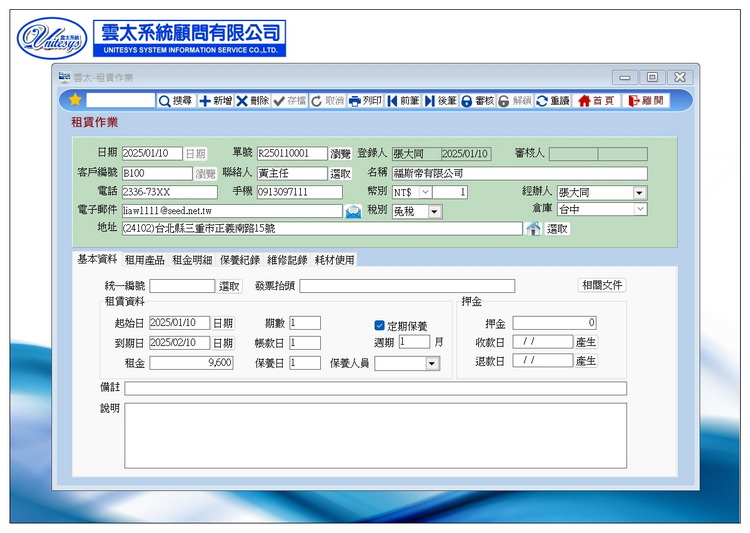Click 產生 button beside 退款日

click(586, 360)
